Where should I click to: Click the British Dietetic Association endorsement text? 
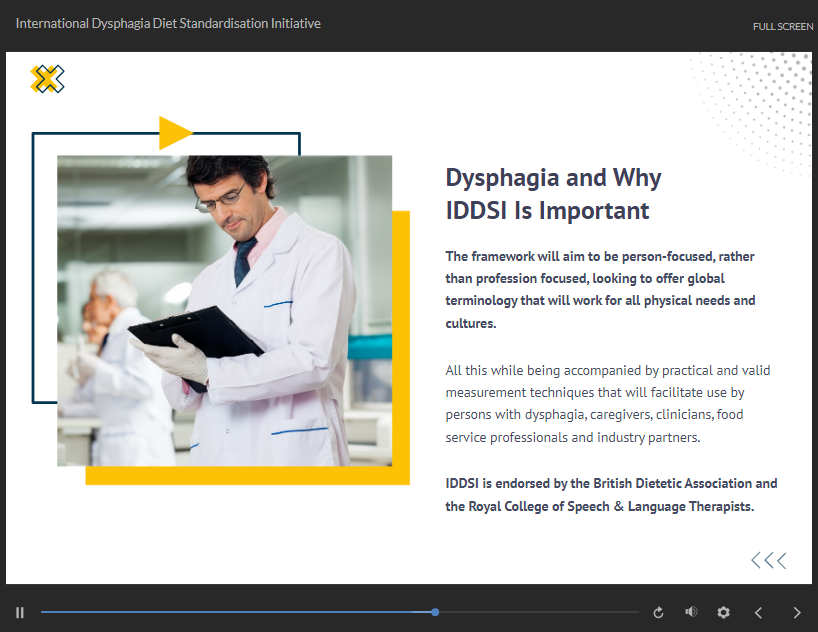coord(611,495)
